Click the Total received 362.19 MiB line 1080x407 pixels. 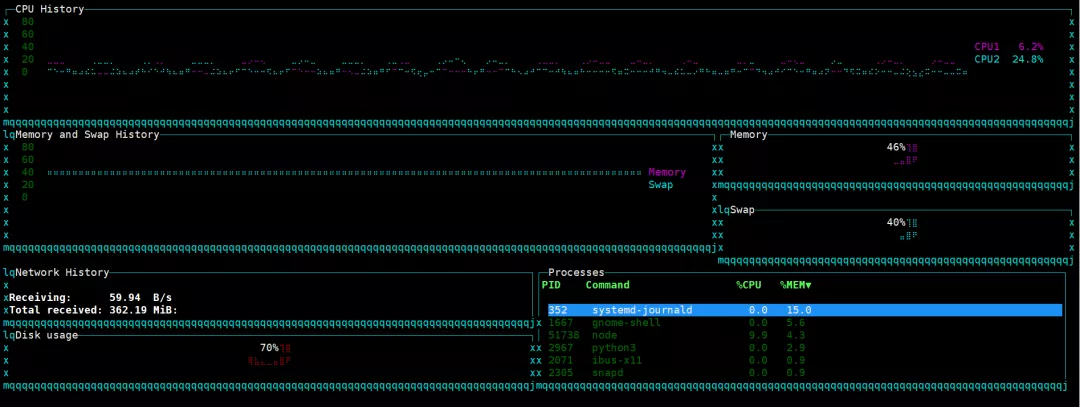[94, 310]
